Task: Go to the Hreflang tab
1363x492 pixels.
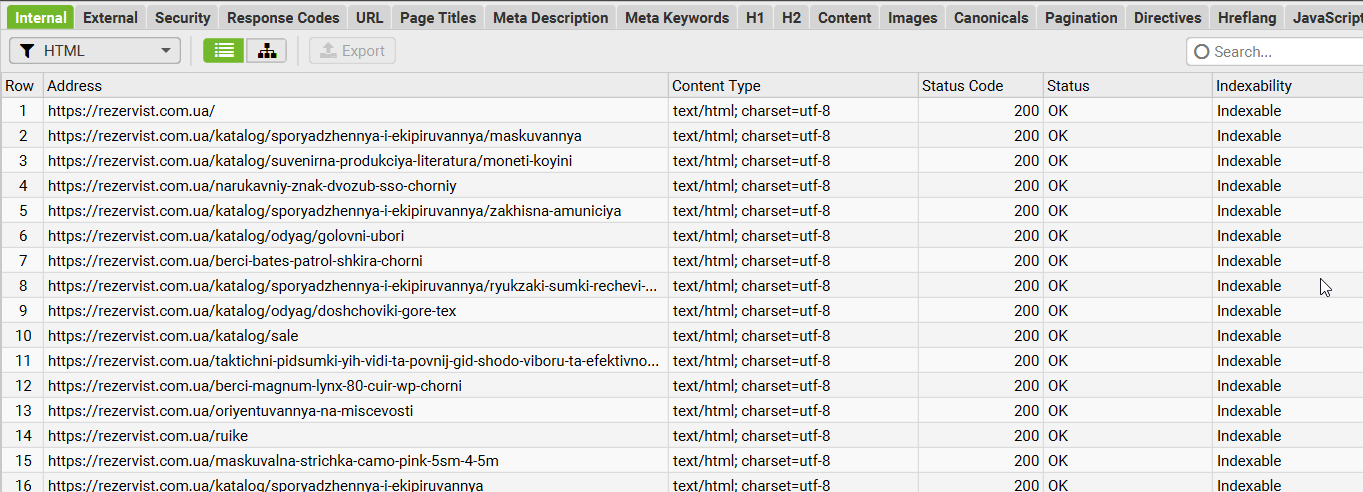Action: click(1247, 18)
